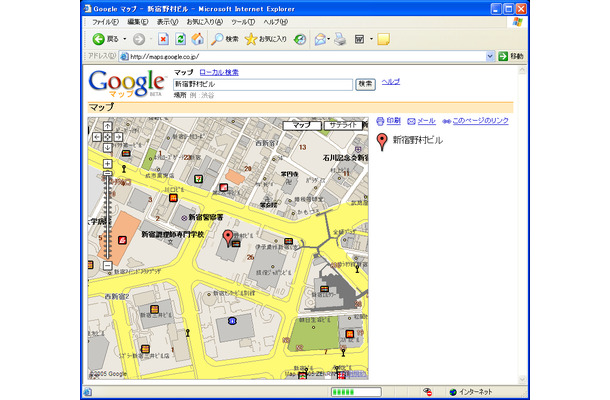Click the インターネット zone in the status bar
This screenshot has height=400, width=610.
(x=471, y=392)
